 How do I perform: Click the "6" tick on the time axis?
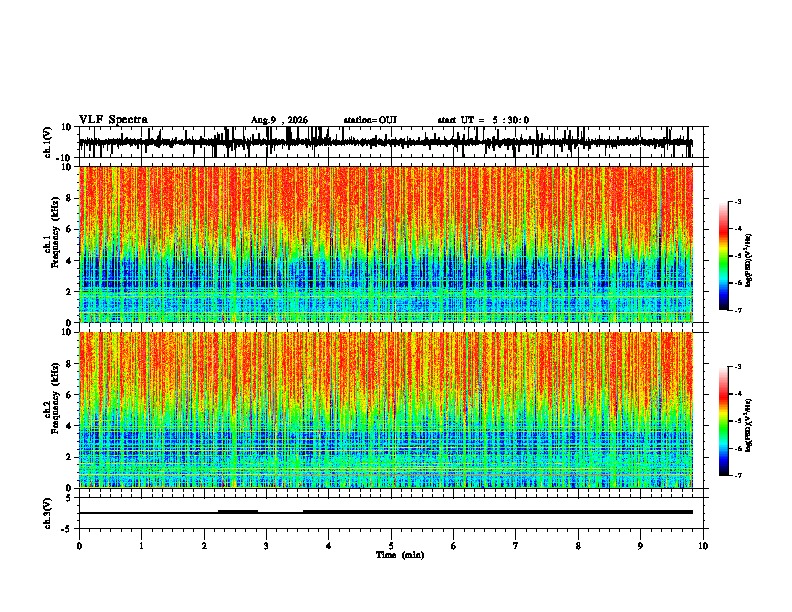pyautogui.click(x=454, y=546)
